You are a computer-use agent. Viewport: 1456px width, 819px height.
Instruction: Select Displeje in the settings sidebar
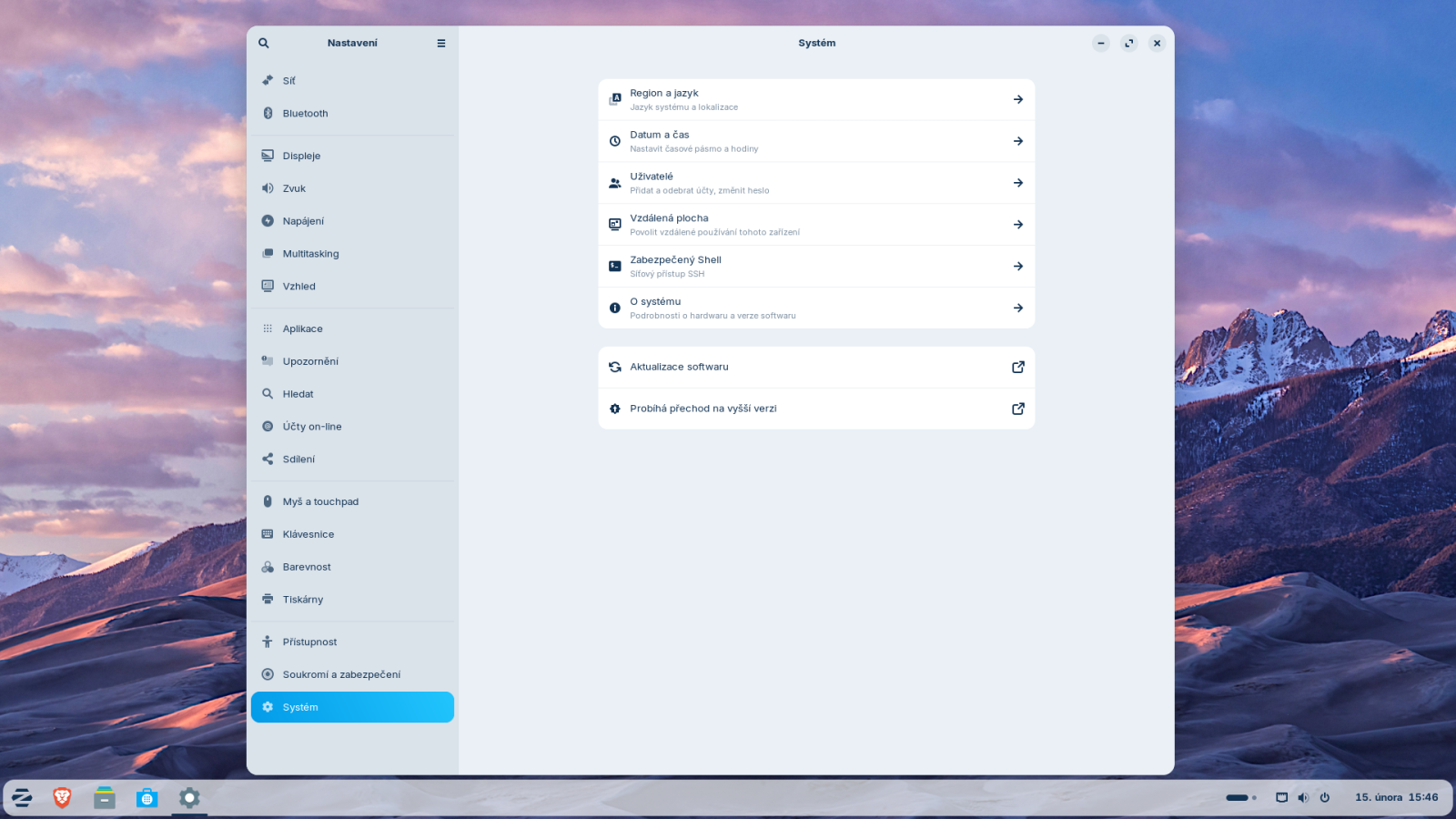(352, 156)
